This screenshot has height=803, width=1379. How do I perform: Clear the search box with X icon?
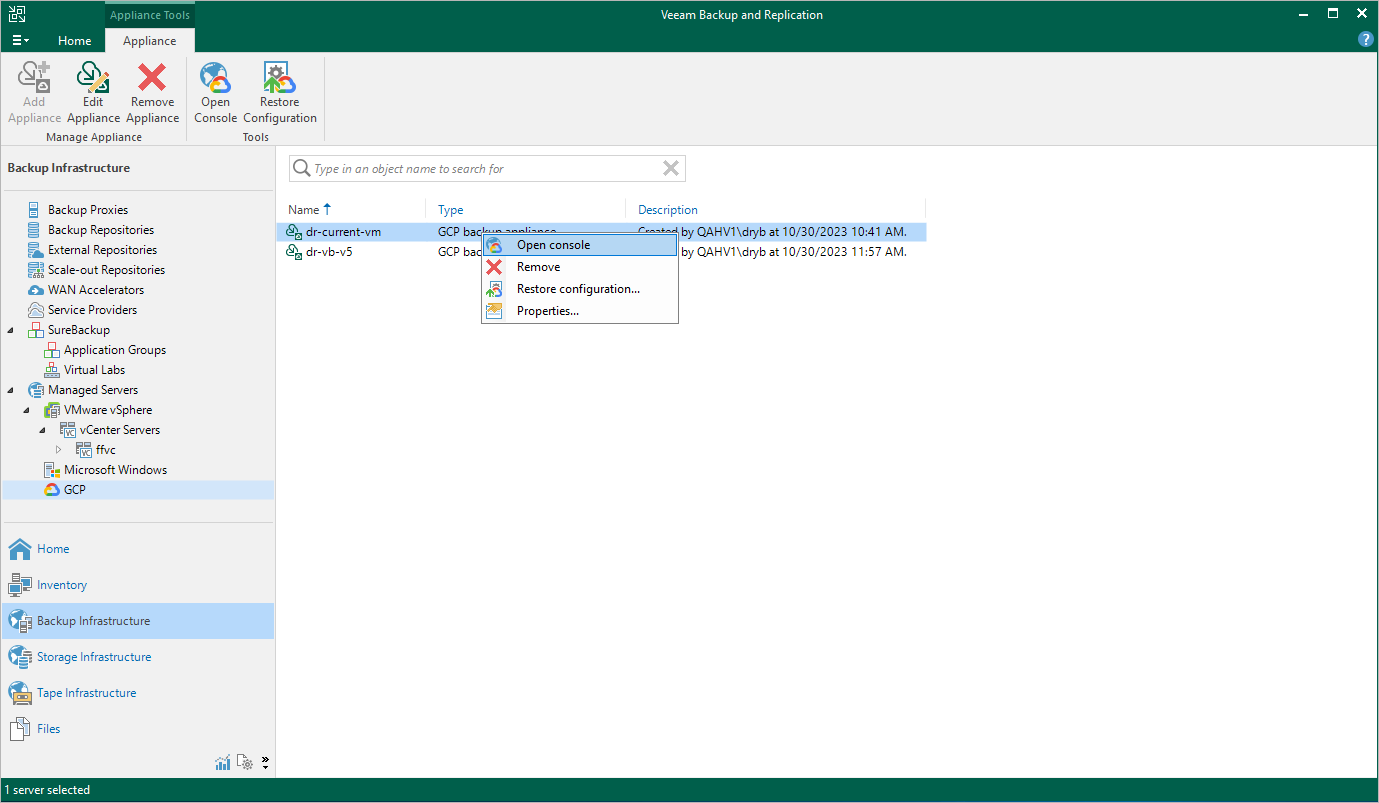671,169
